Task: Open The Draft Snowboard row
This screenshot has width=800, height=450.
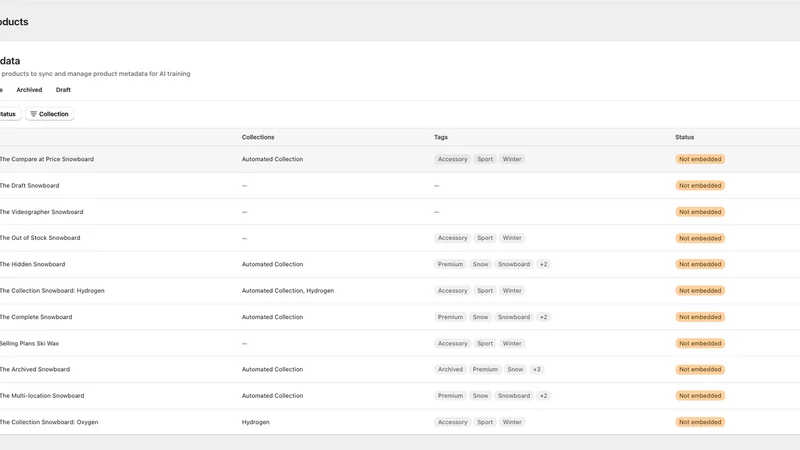Action: tap(400, 186)
